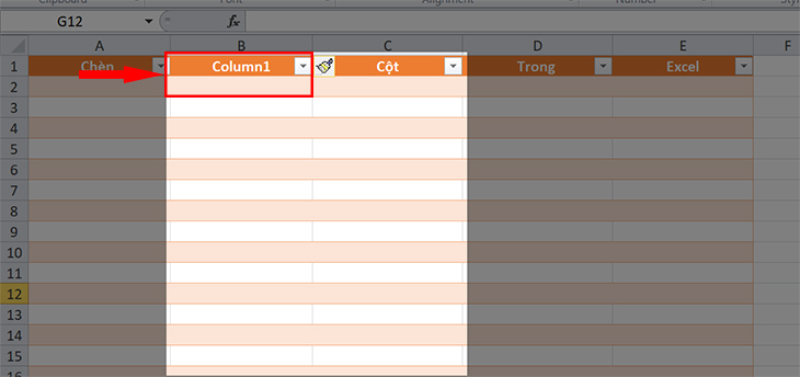The image size is (800, 377).
Task: Open the Name Box dropdown arrow
Action: pos(148,21)
